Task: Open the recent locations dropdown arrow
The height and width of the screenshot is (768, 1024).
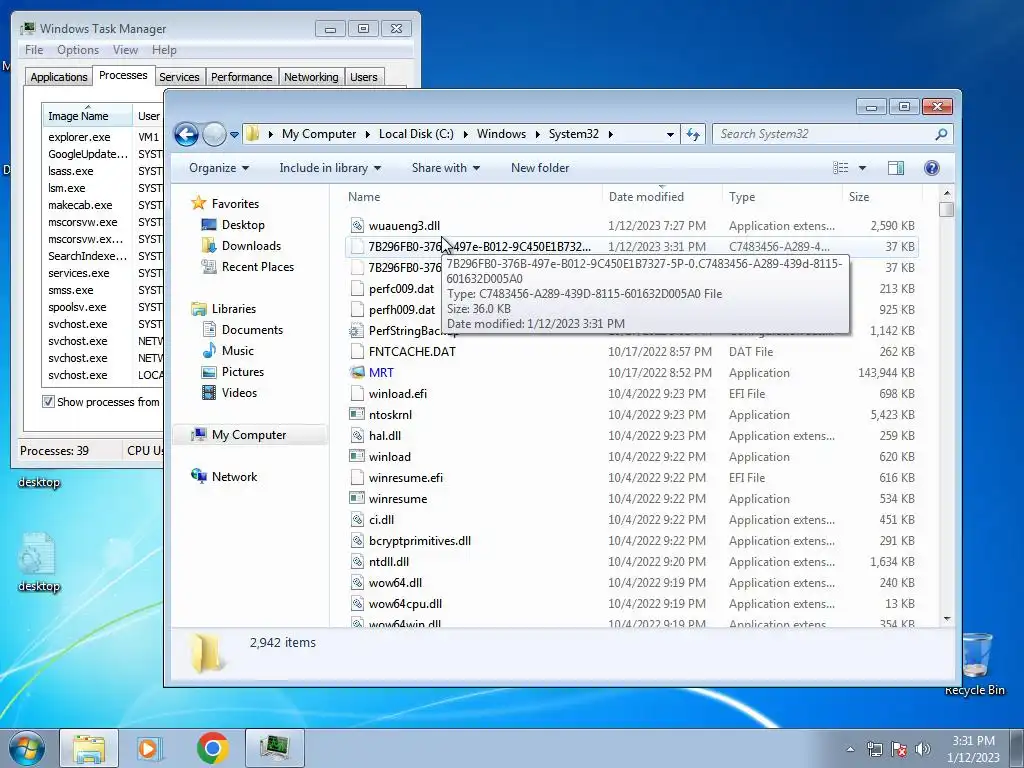Action: [234, 135]
